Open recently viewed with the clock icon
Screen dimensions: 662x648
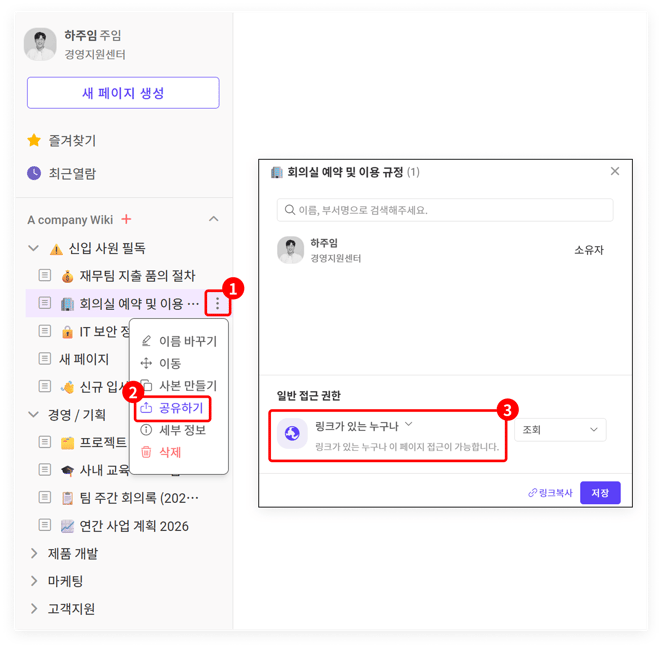click(34, 173)
